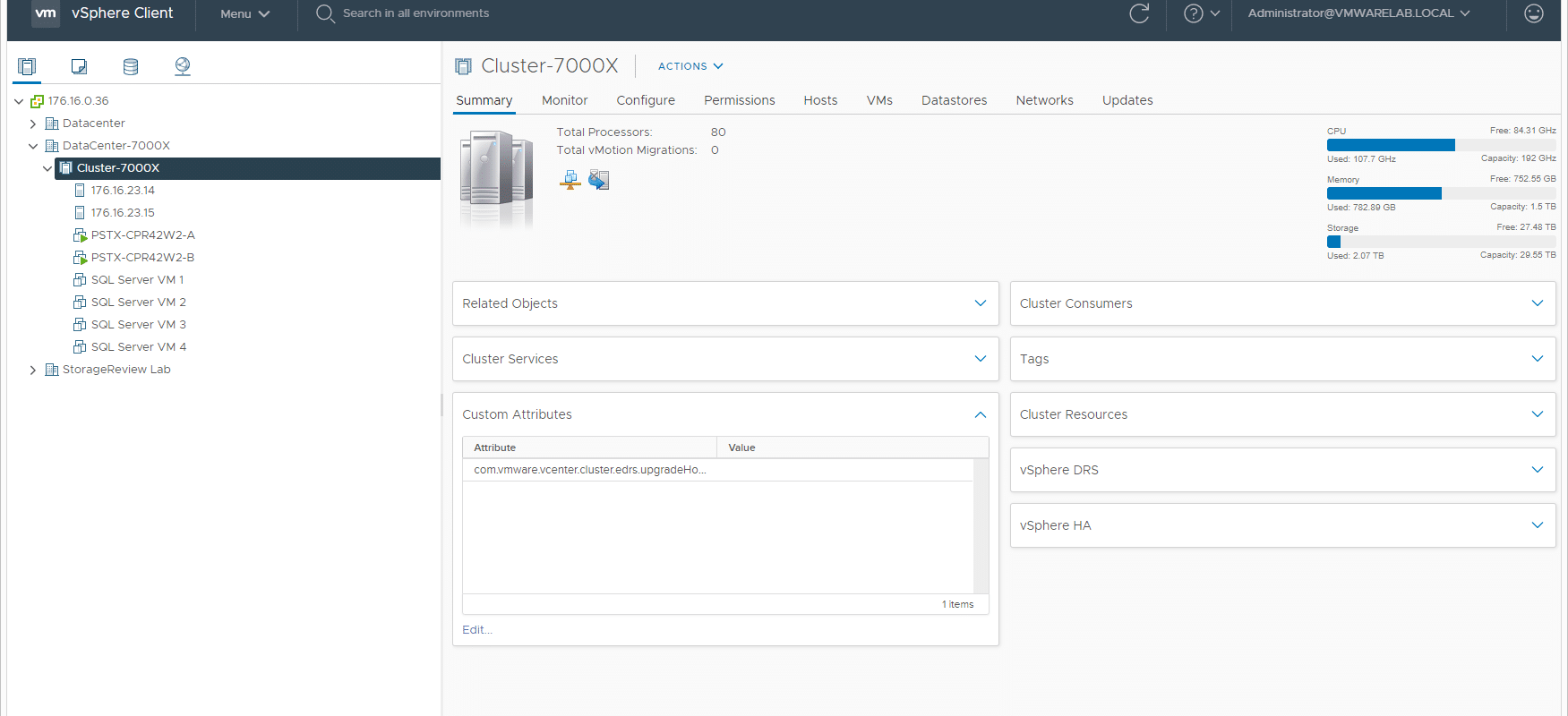Viewport: 1568px width, 716px height.
Task: Collapse the DataCenter-7000X tree node
Action: click(x=33, y=146)
